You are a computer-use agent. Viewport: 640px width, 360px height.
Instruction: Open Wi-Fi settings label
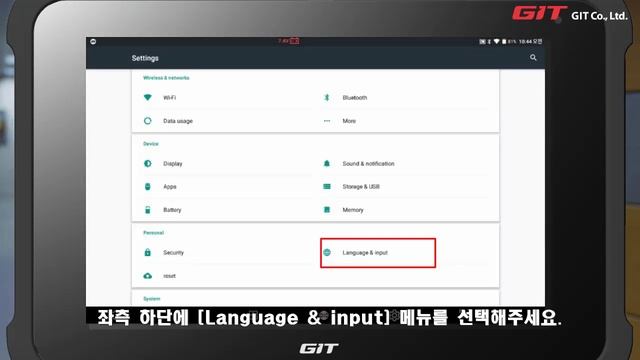coord(169,98)
